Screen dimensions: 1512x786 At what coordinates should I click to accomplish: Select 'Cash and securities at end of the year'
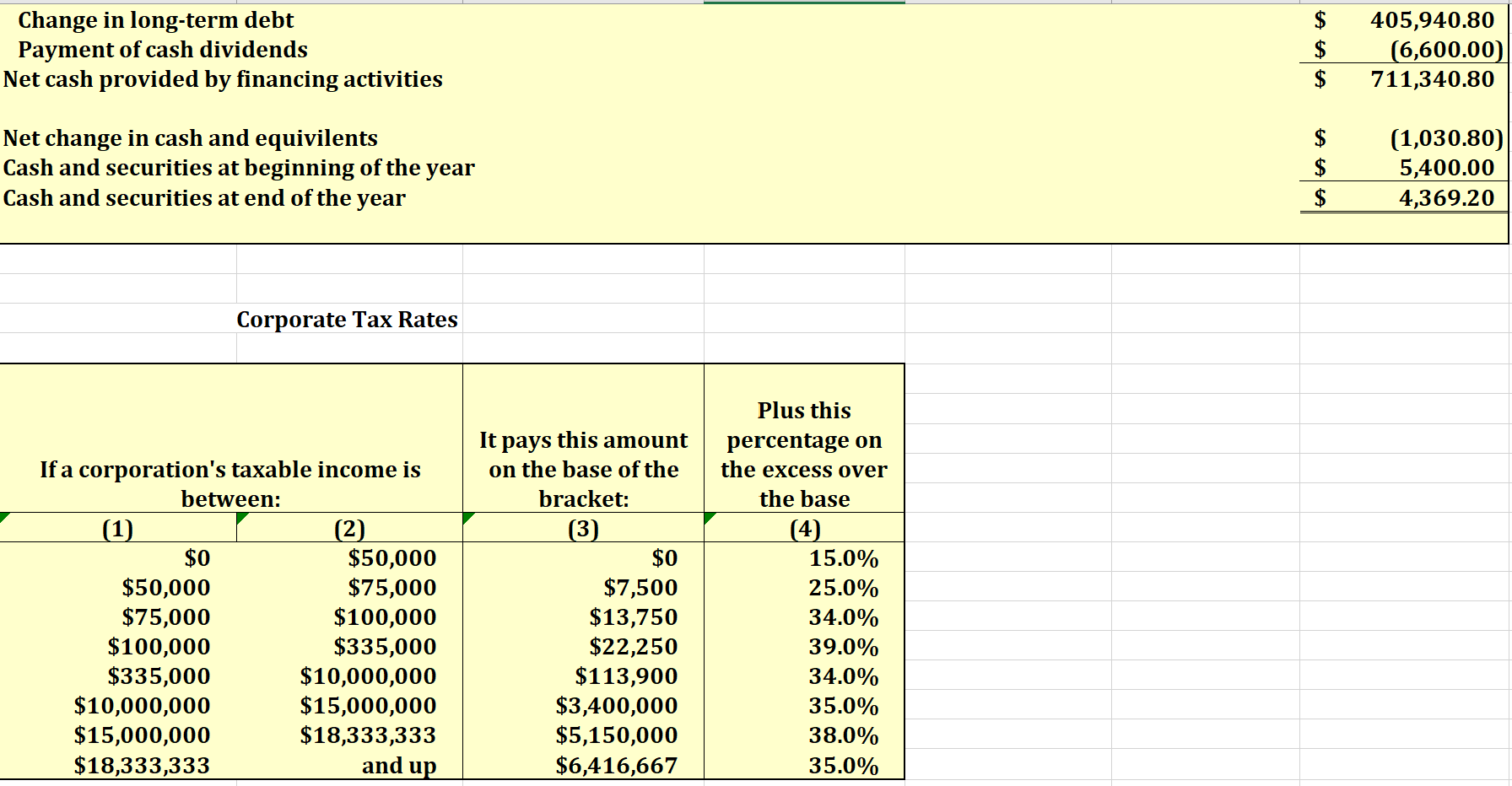click(204, 198)
